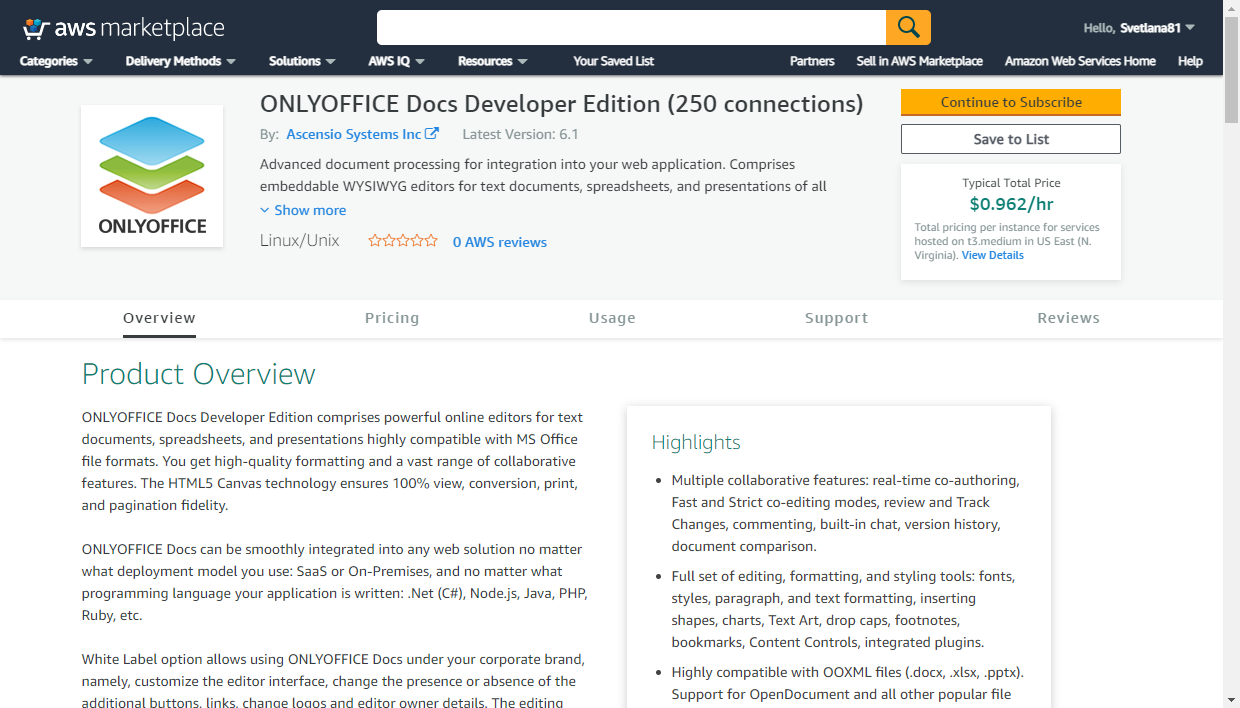Expand the Categories dropdown menu
The height and width of the screenshot is (708, 1240).
pos(56,61)
